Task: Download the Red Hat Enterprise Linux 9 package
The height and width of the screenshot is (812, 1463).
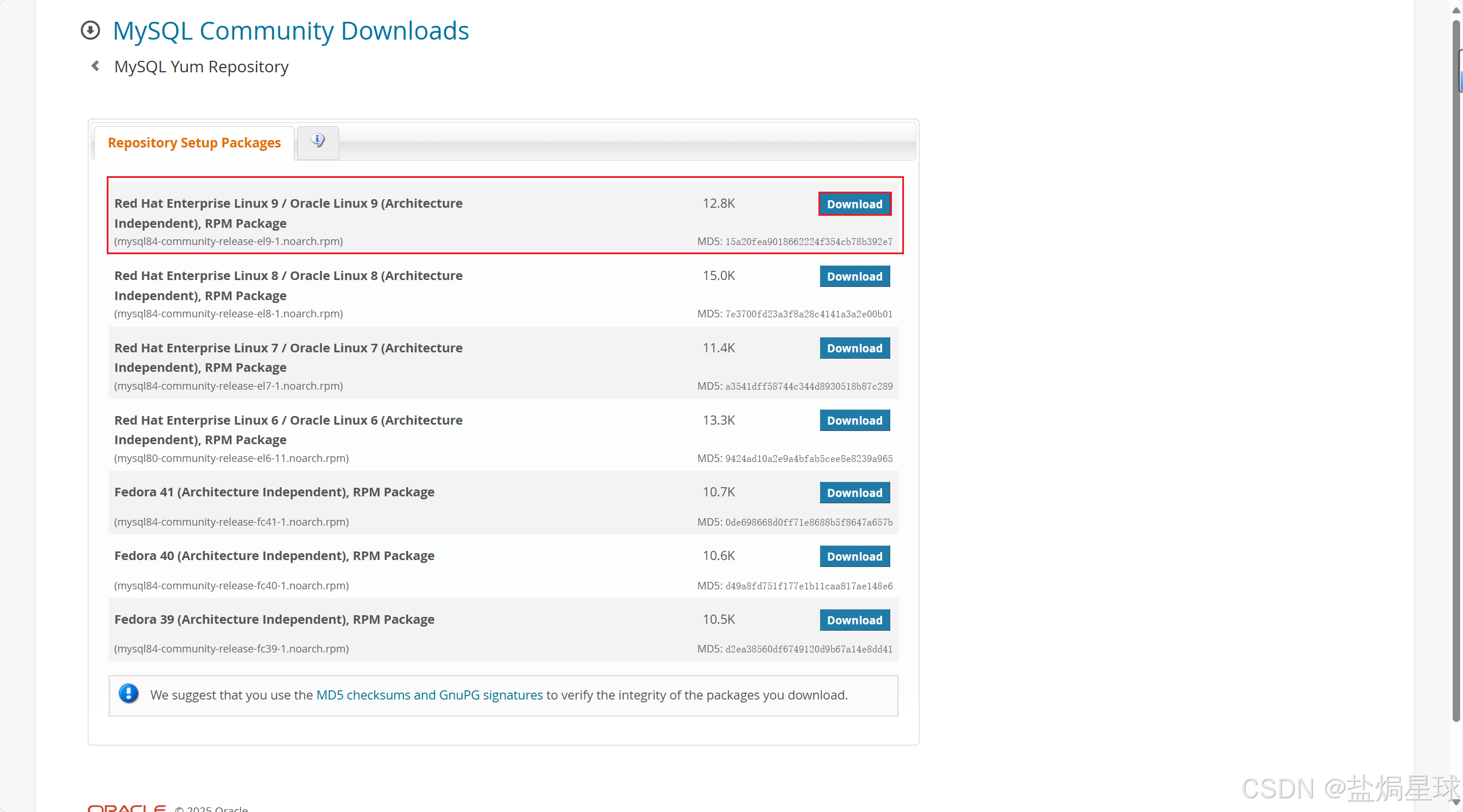Action: coord(855,204)
